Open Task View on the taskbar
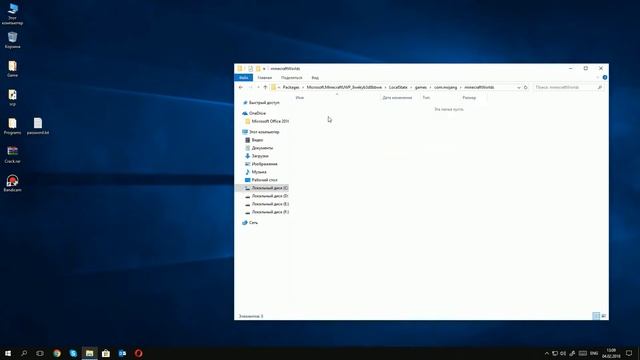The image size is (640, 360). pyautogui.click(x=40, y=353)
